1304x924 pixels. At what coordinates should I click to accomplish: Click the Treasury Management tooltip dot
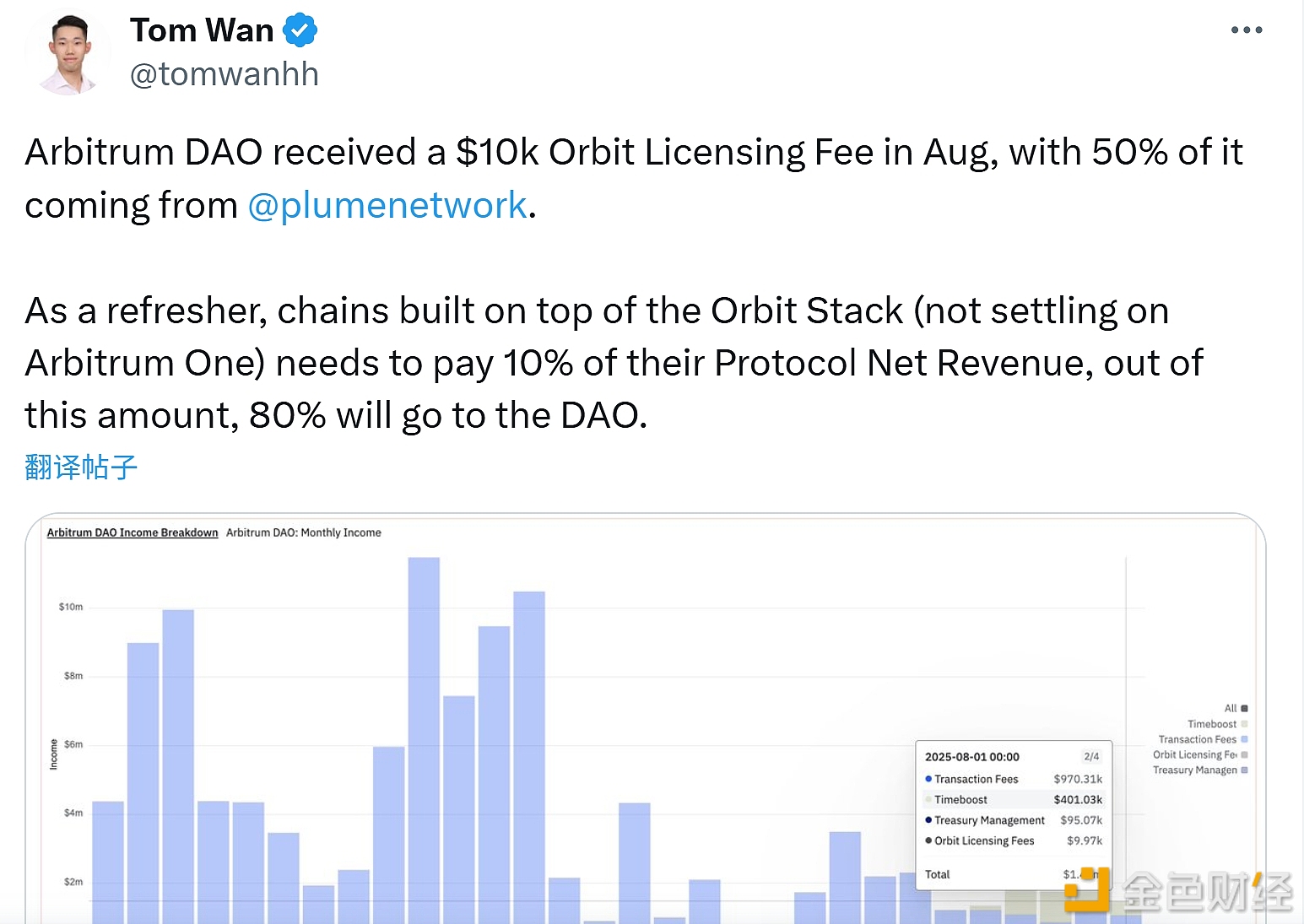(928, 820)
